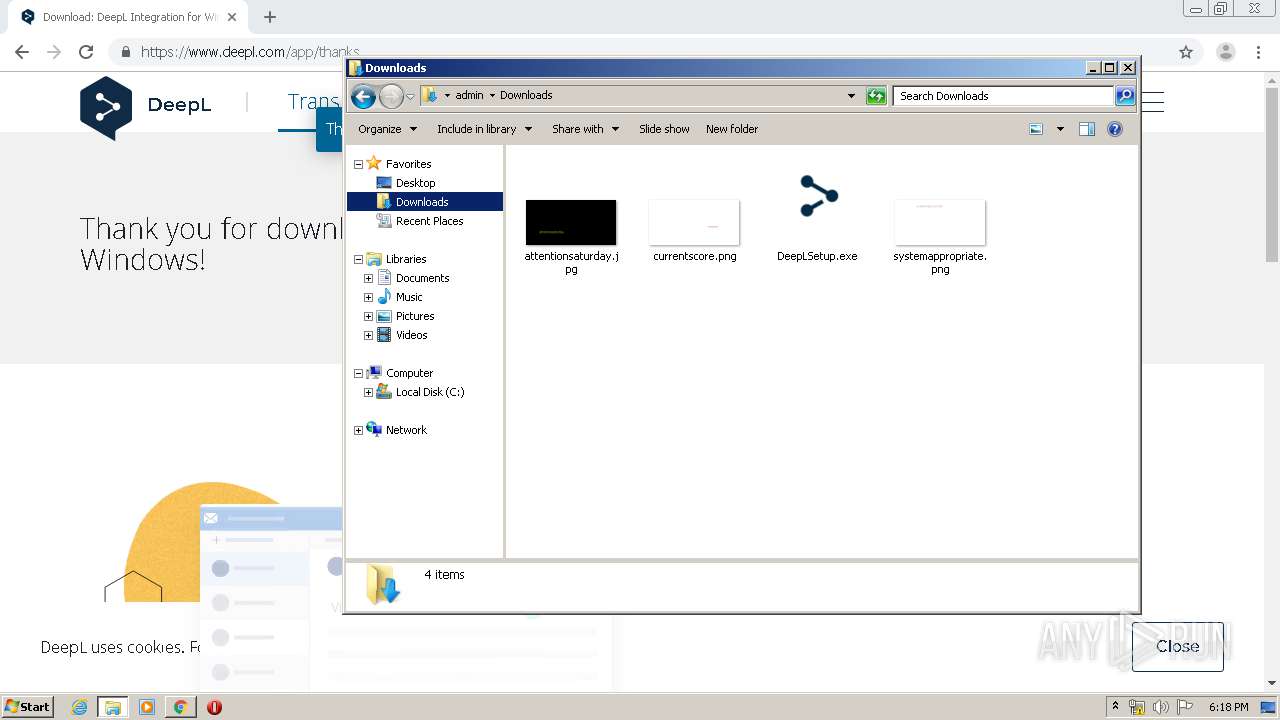Open Action Center flag tray icon

(1182, 707)
